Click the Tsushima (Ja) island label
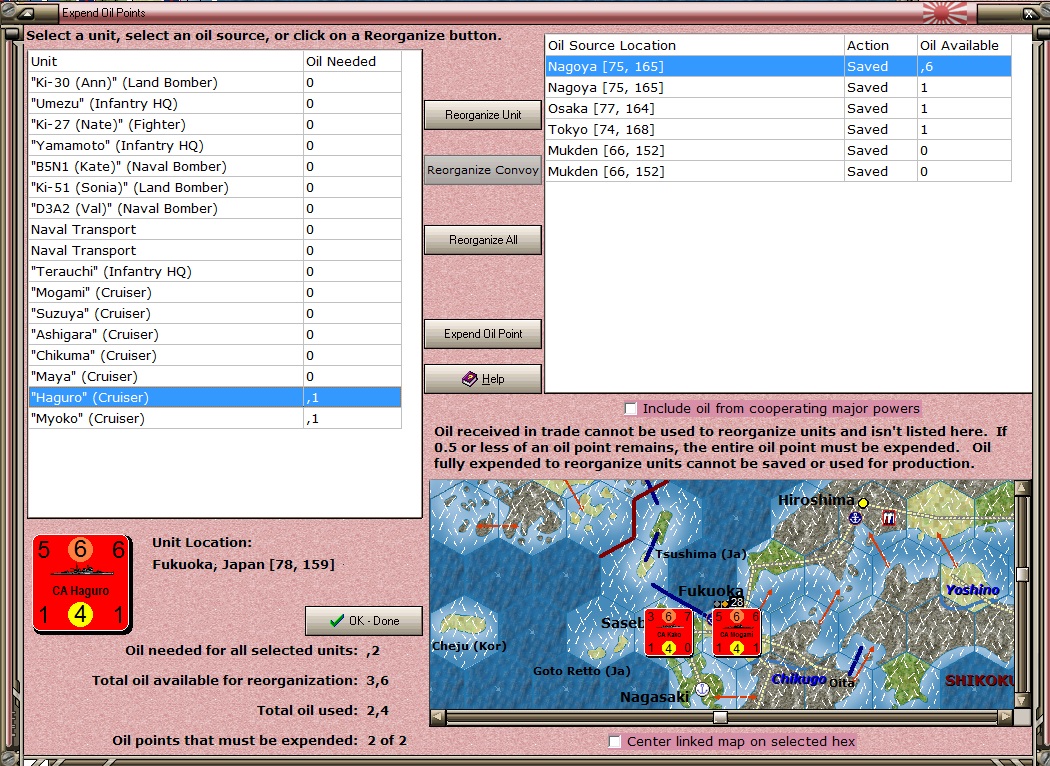 click(701, 554)
